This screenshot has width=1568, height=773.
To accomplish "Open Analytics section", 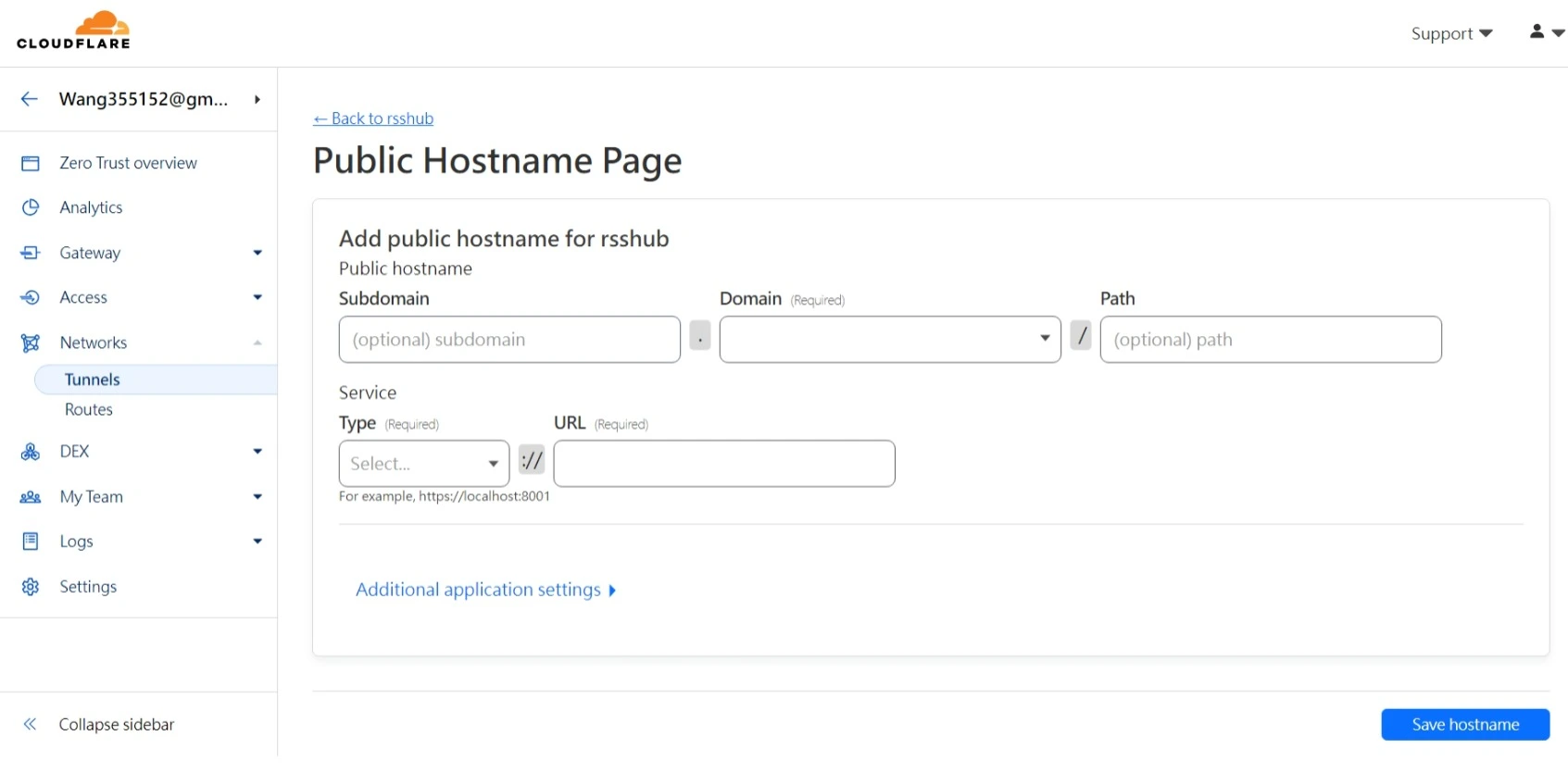I will (91, 207).
